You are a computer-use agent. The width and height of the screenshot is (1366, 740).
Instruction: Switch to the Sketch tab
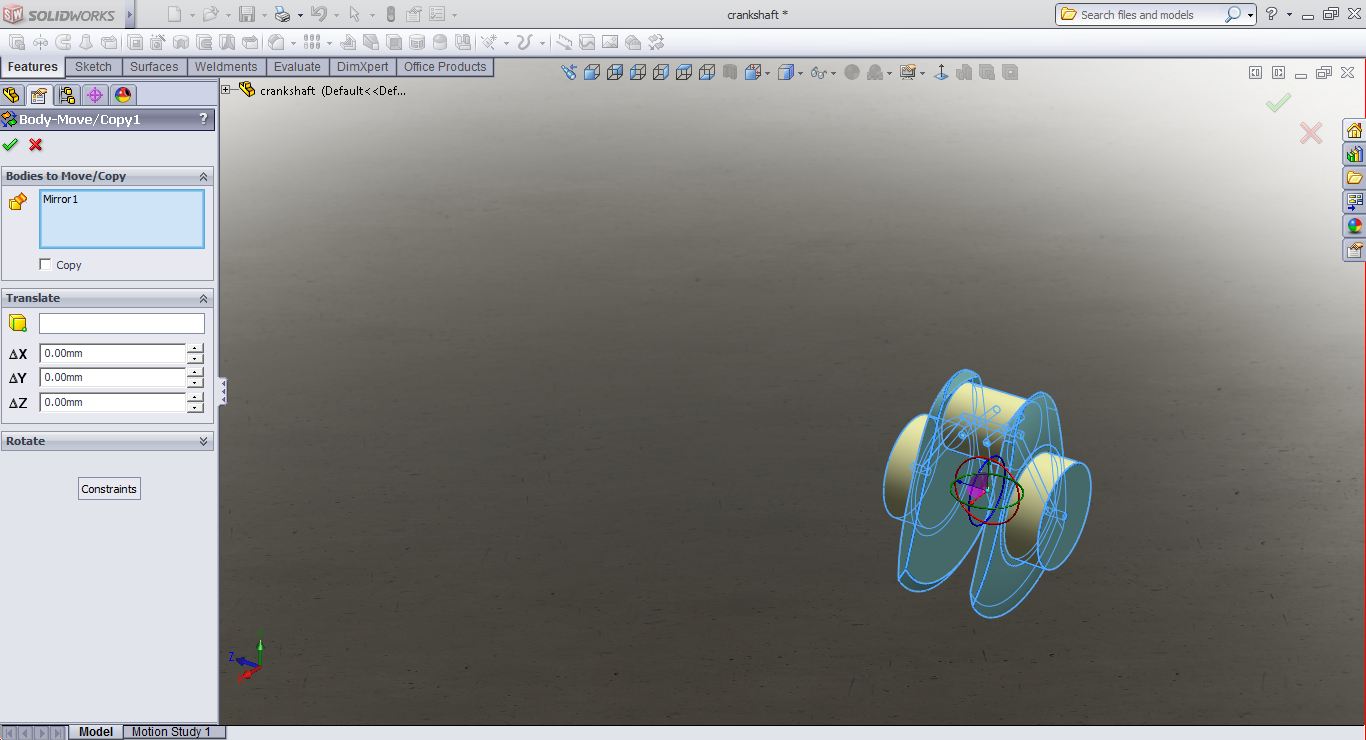tap(93, 67)
